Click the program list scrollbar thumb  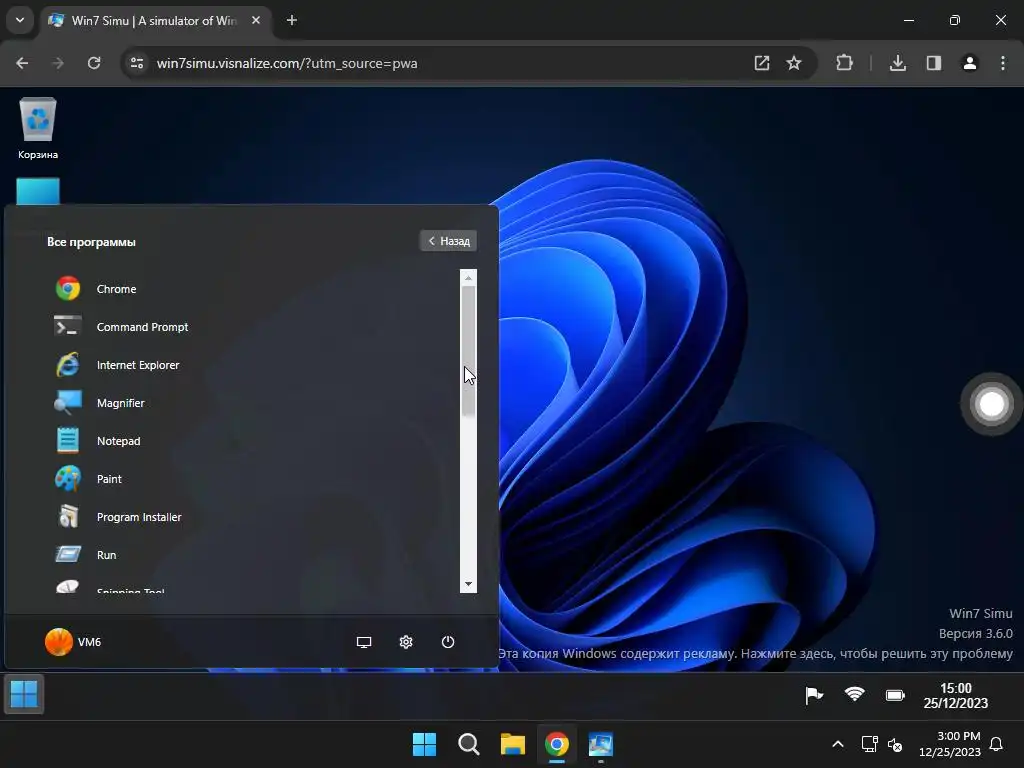pyautogui.click(x=468, y=350)
